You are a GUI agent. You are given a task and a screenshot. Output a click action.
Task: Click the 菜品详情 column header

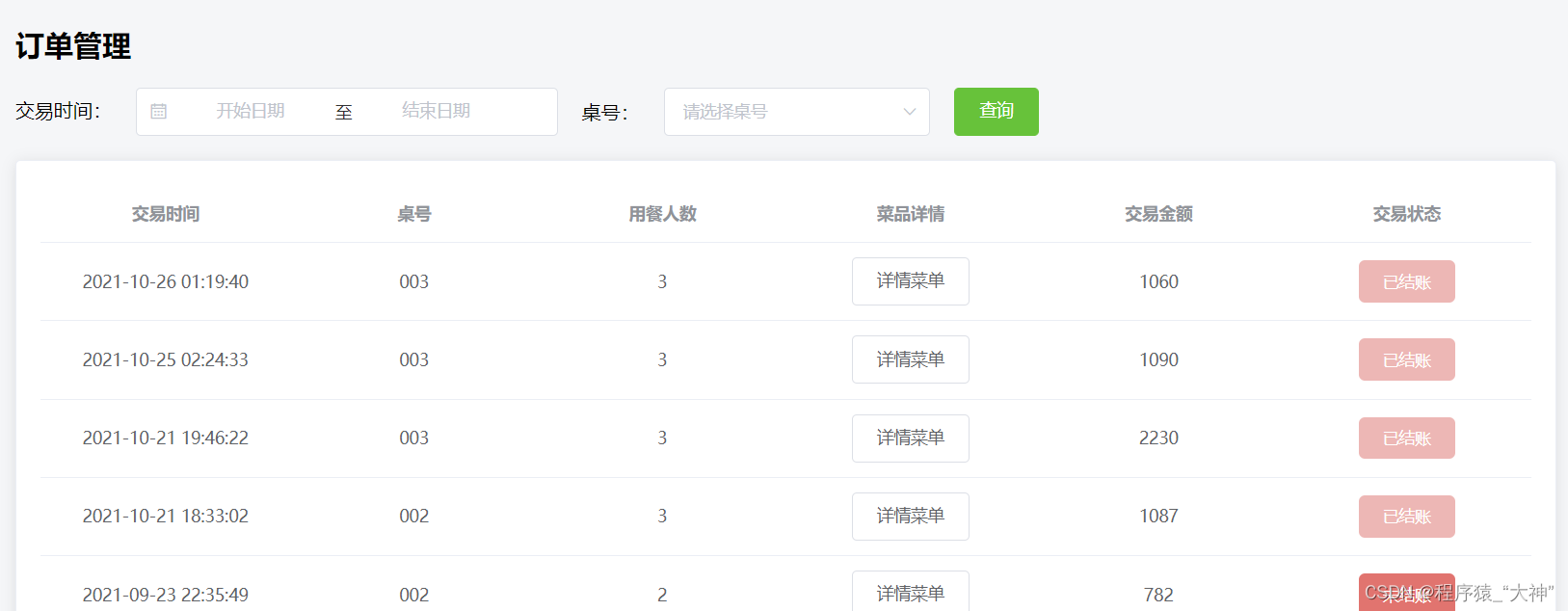click(x=910, y=214)
